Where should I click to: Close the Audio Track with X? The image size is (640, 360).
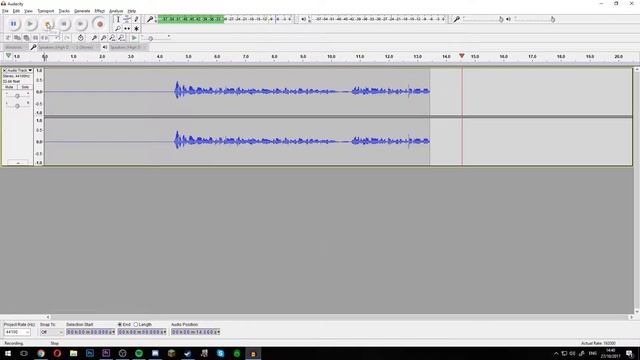pos(5,71)
